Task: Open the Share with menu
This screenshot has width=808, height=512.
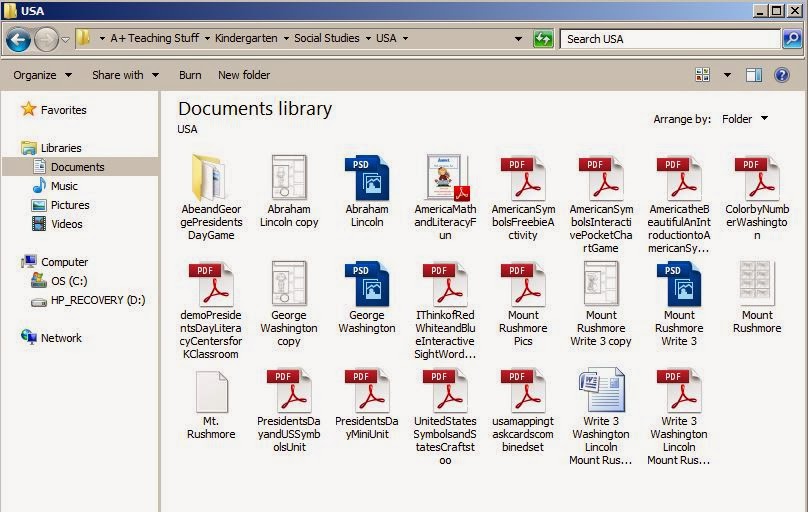Action: (125, 75)
